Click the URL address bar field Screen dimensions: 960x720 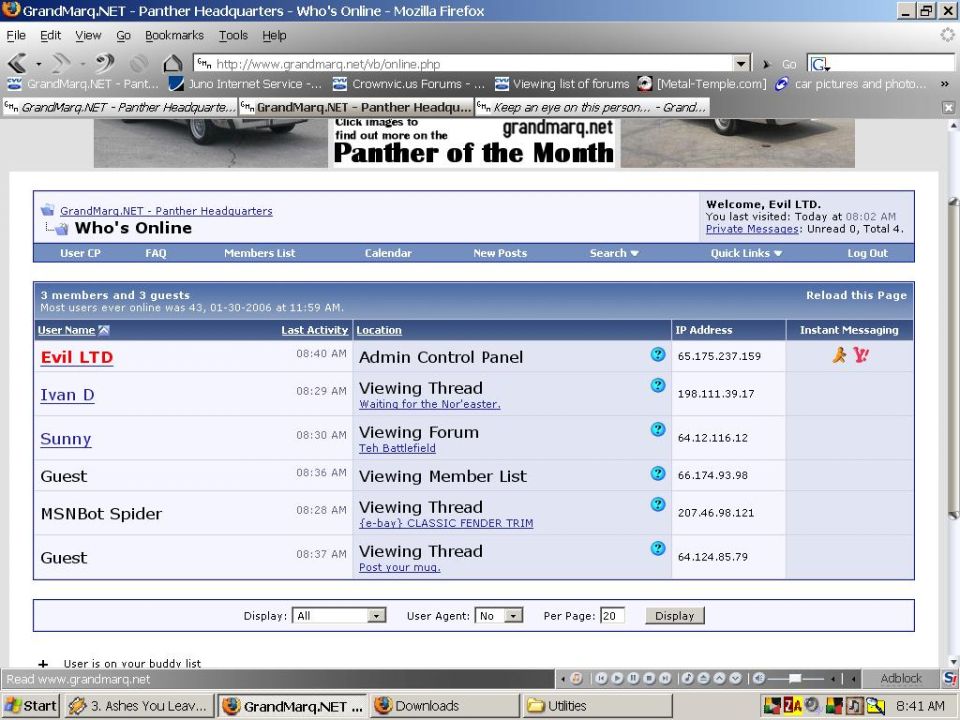point(465,64)
